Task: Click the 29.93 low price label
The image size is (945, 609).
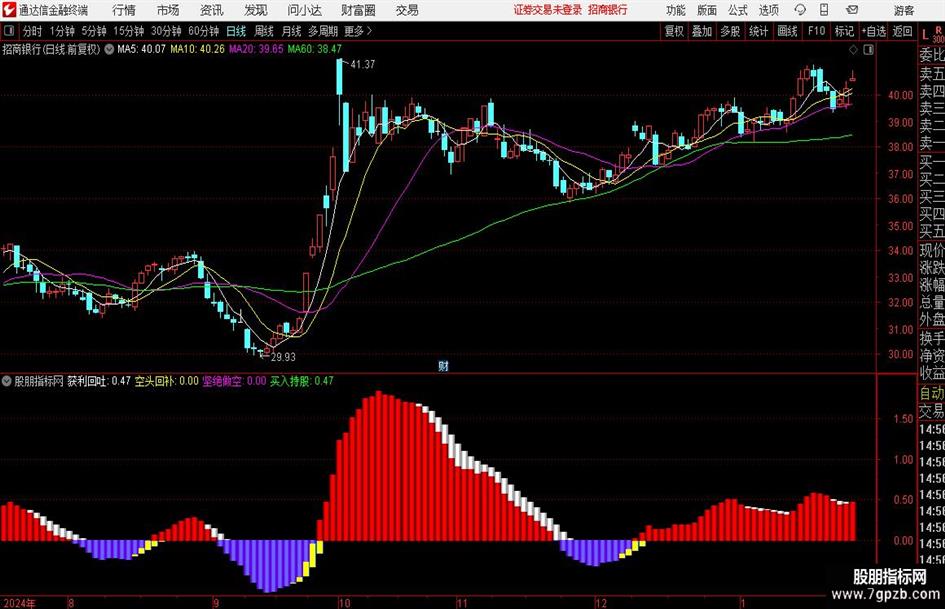Action: [x=283, y=357]
